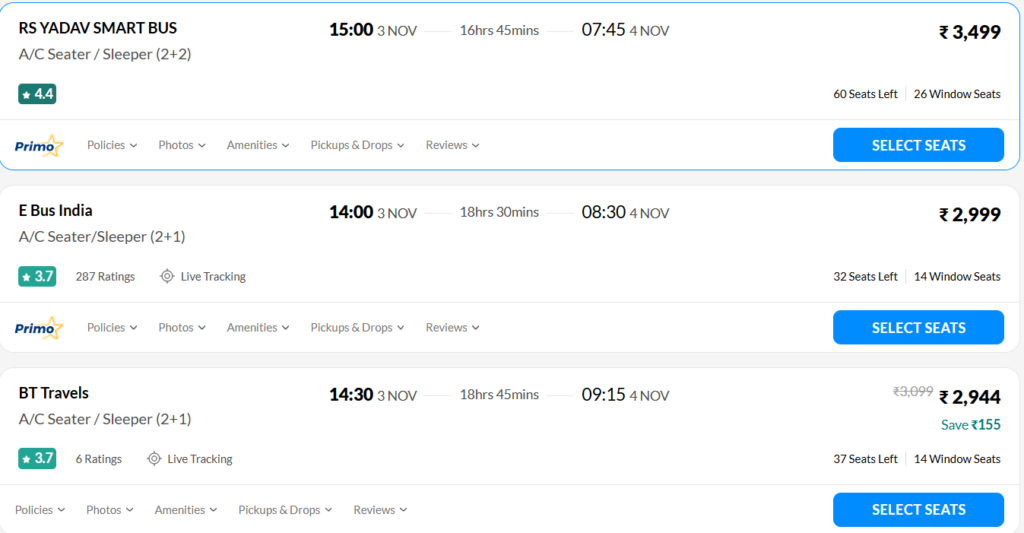Screen dimensions: 1024x533
Task: Open Reviews for BT Travels
Action: (x=380, y=510)
